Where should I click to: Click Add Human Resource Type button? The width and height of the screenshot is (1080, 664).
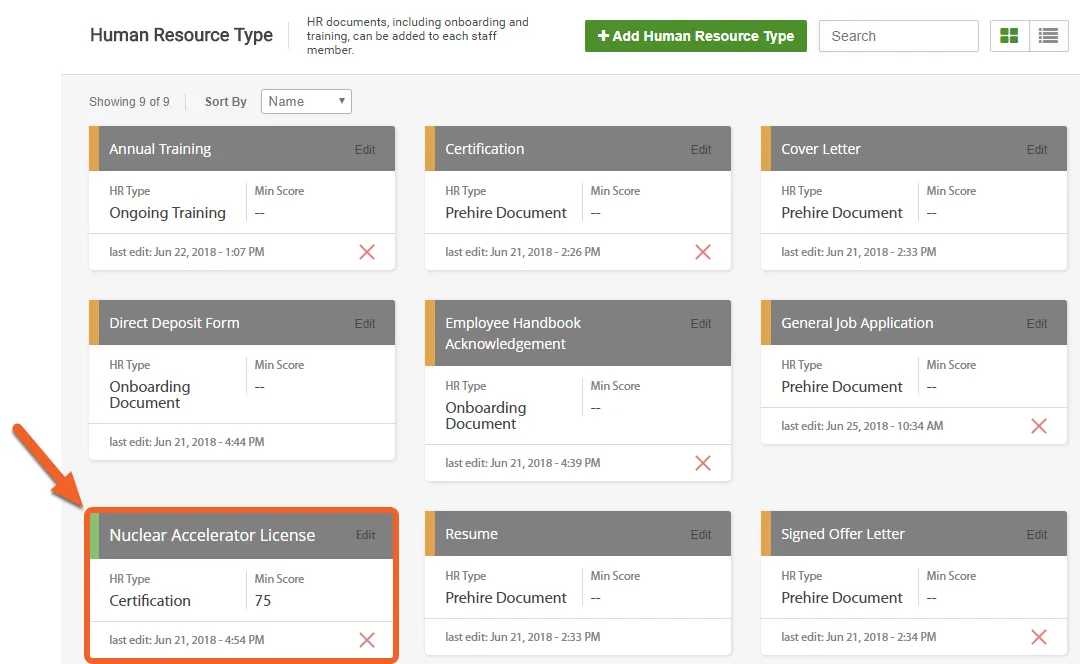696,36
